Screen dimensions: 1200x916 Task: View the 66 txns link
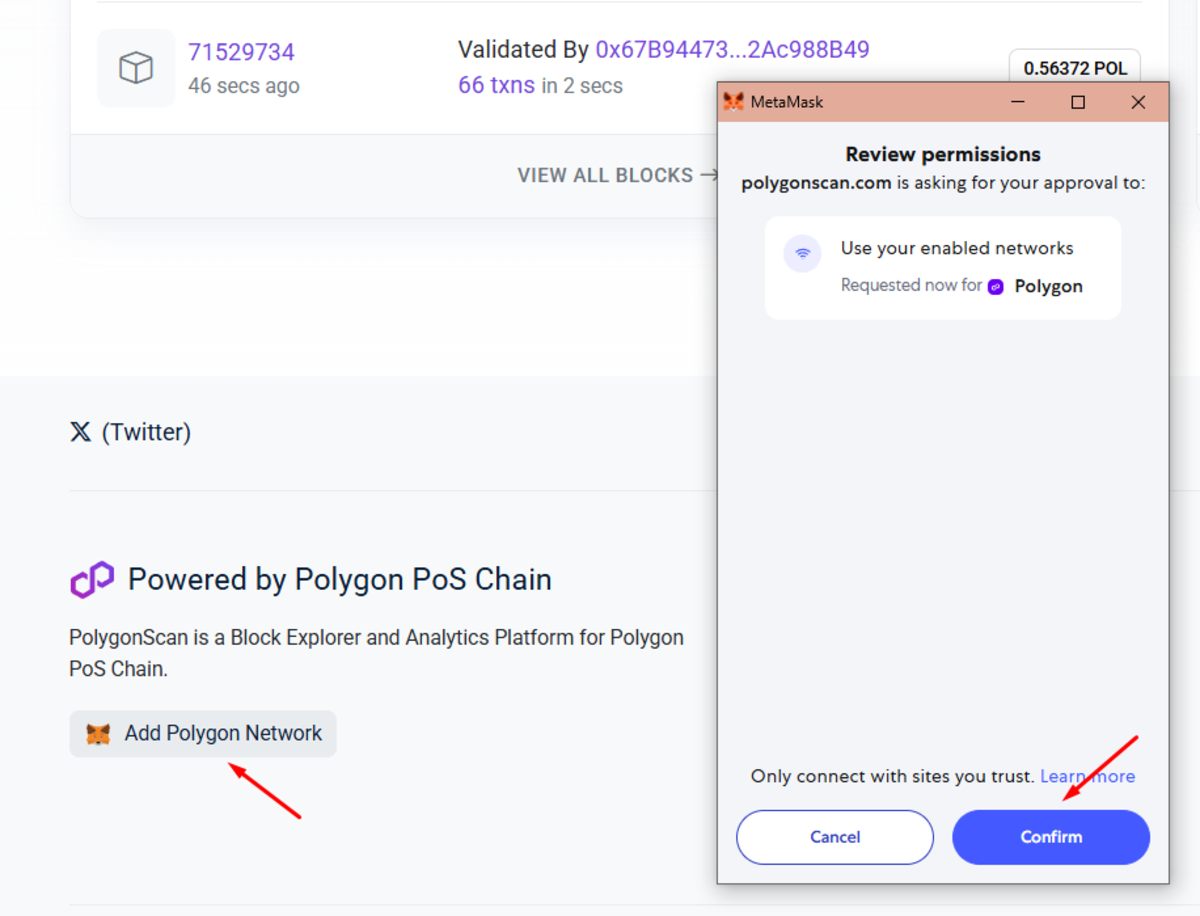point(496,86)
